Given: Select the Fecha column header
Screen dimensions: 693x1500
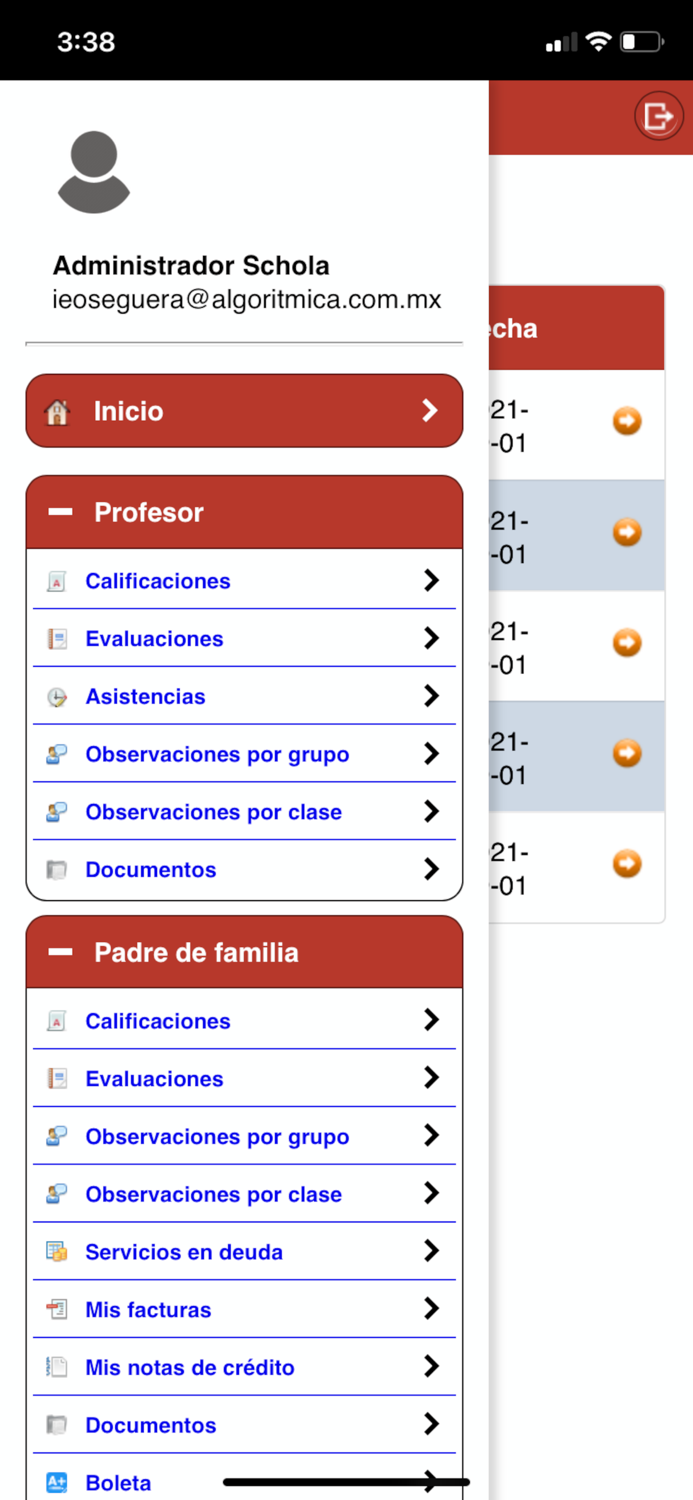Looking at the screenshot, I should (x=517, y=328).
